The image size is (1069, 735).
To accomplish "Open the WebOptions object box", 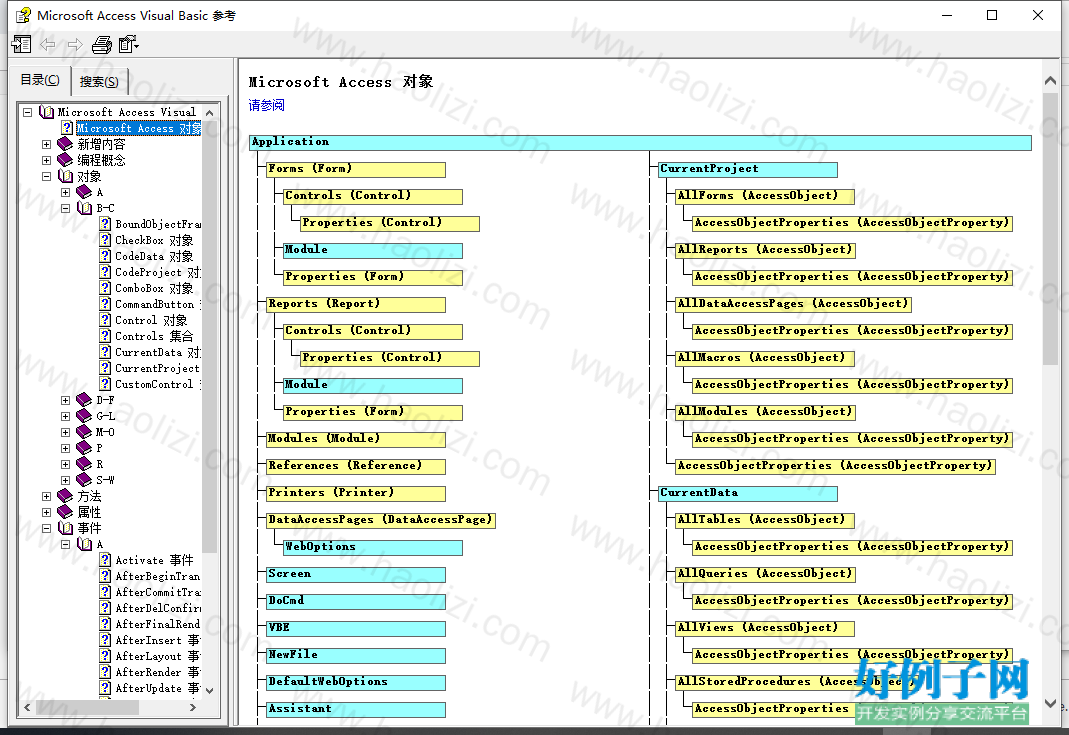I will pyautogui.click(x=373, y=548).
